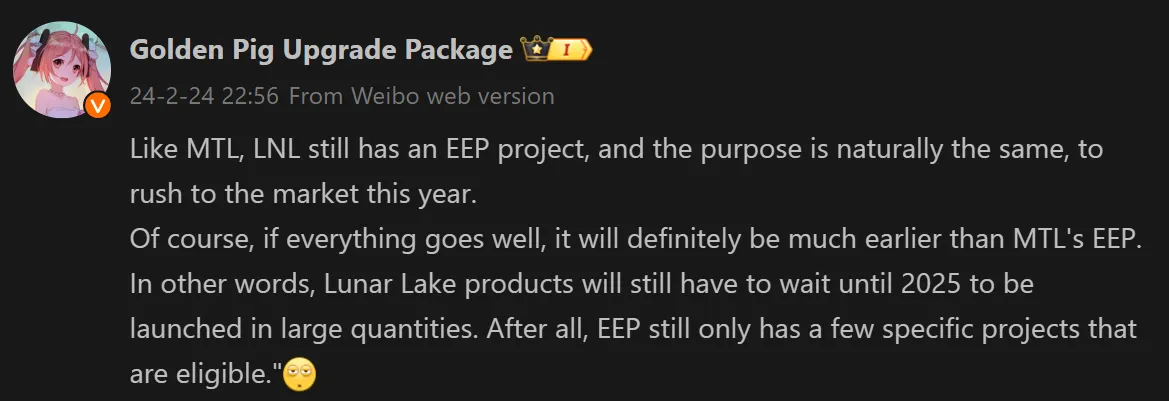
Task: Click the text After all in the post
Action: click(x=536, y=329)
